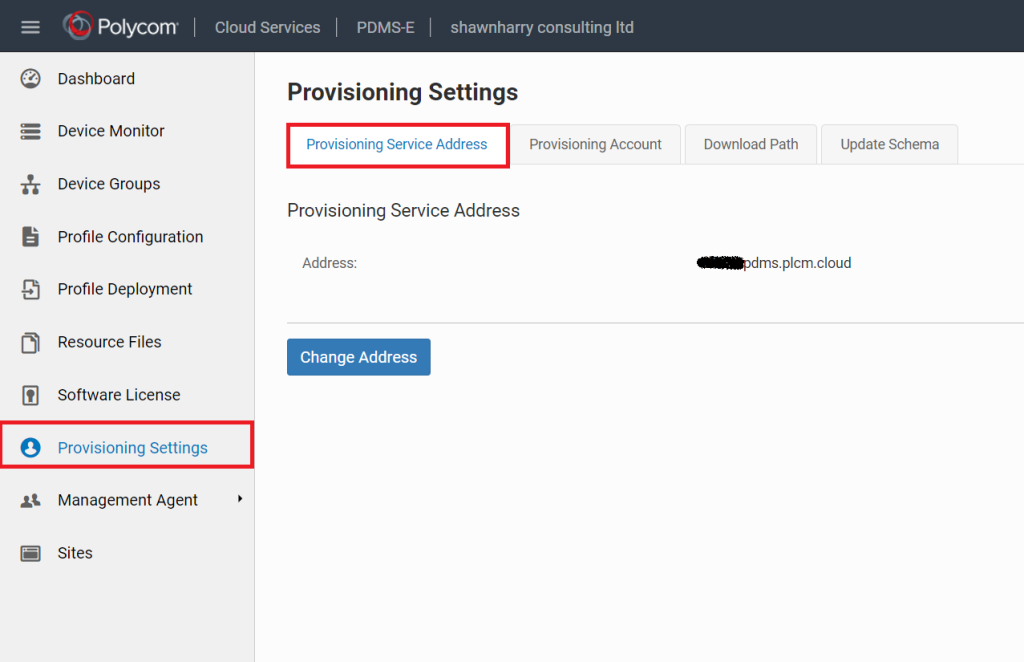Viewport: 1024px width, 662px height.
Task: Select the Update Schema tab
Action: pyautogui.click(x=889, y=144)
